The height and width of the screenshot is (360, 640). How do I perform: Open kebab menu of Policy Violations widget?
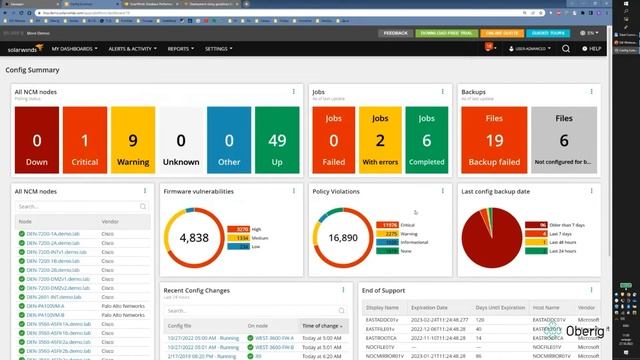442,191
